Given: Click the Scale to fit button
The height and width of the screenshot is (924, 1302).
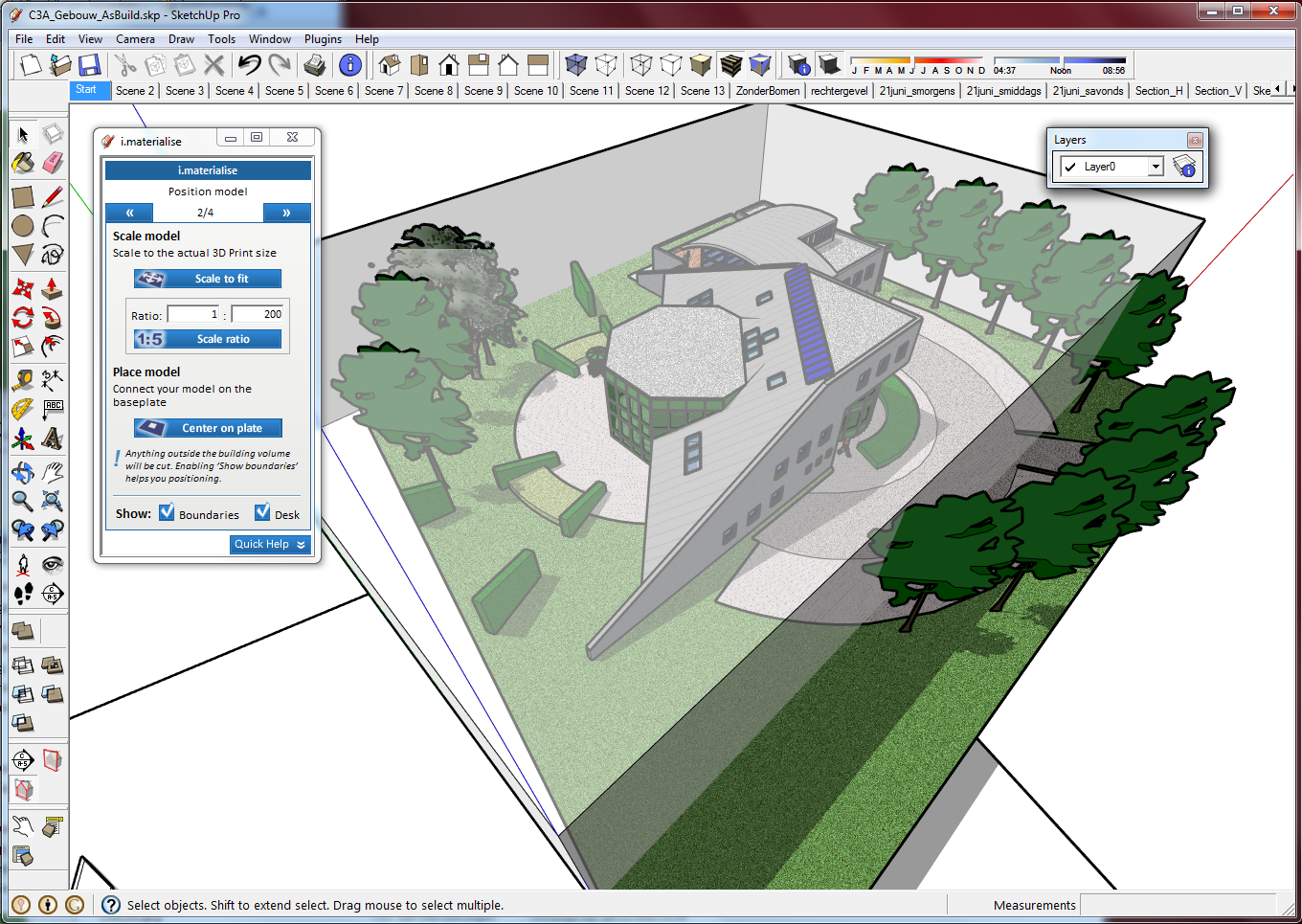Looking at the screenshot, I should 208,279.
